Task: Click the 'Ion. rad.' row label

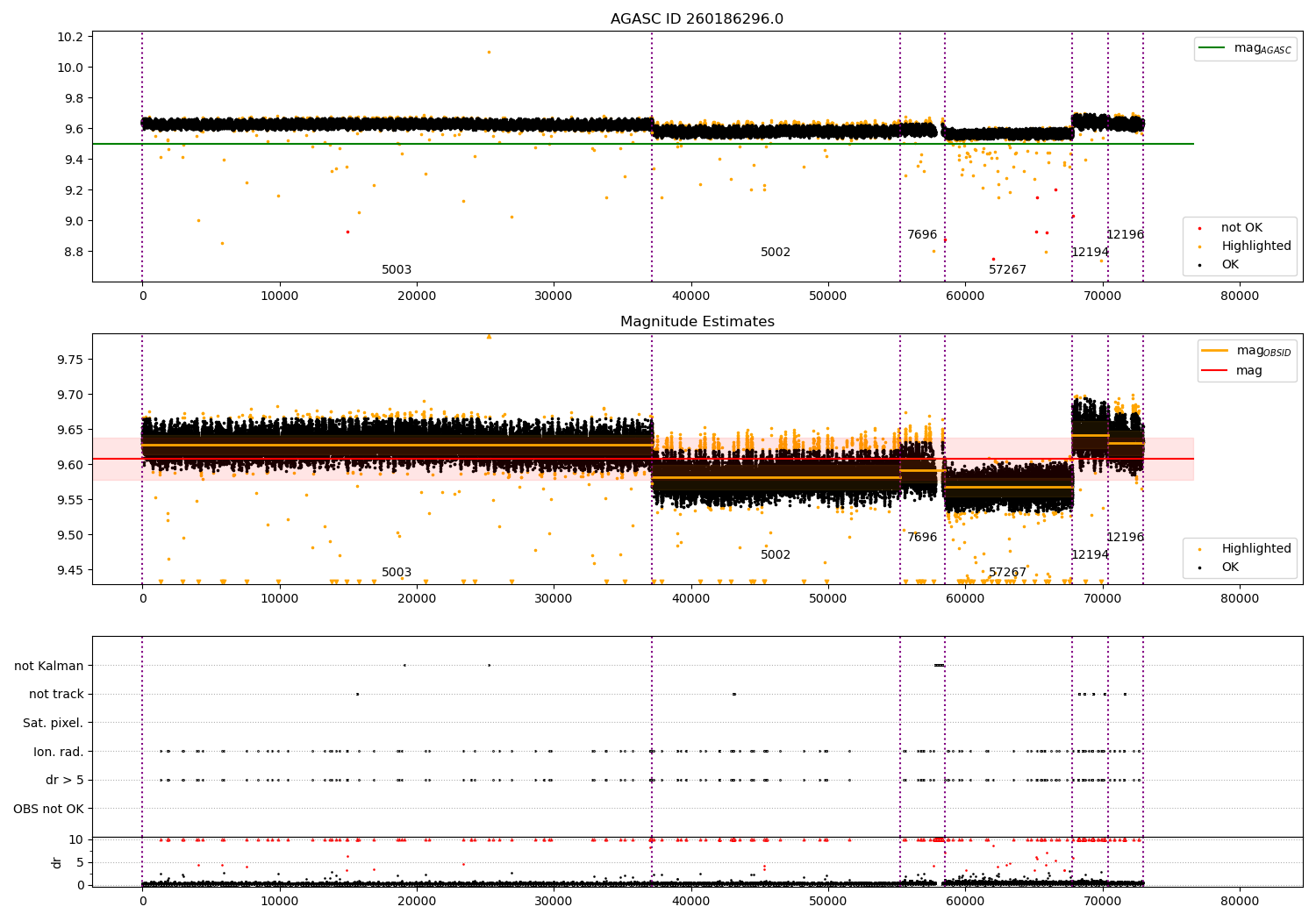Action: point(59,753)
